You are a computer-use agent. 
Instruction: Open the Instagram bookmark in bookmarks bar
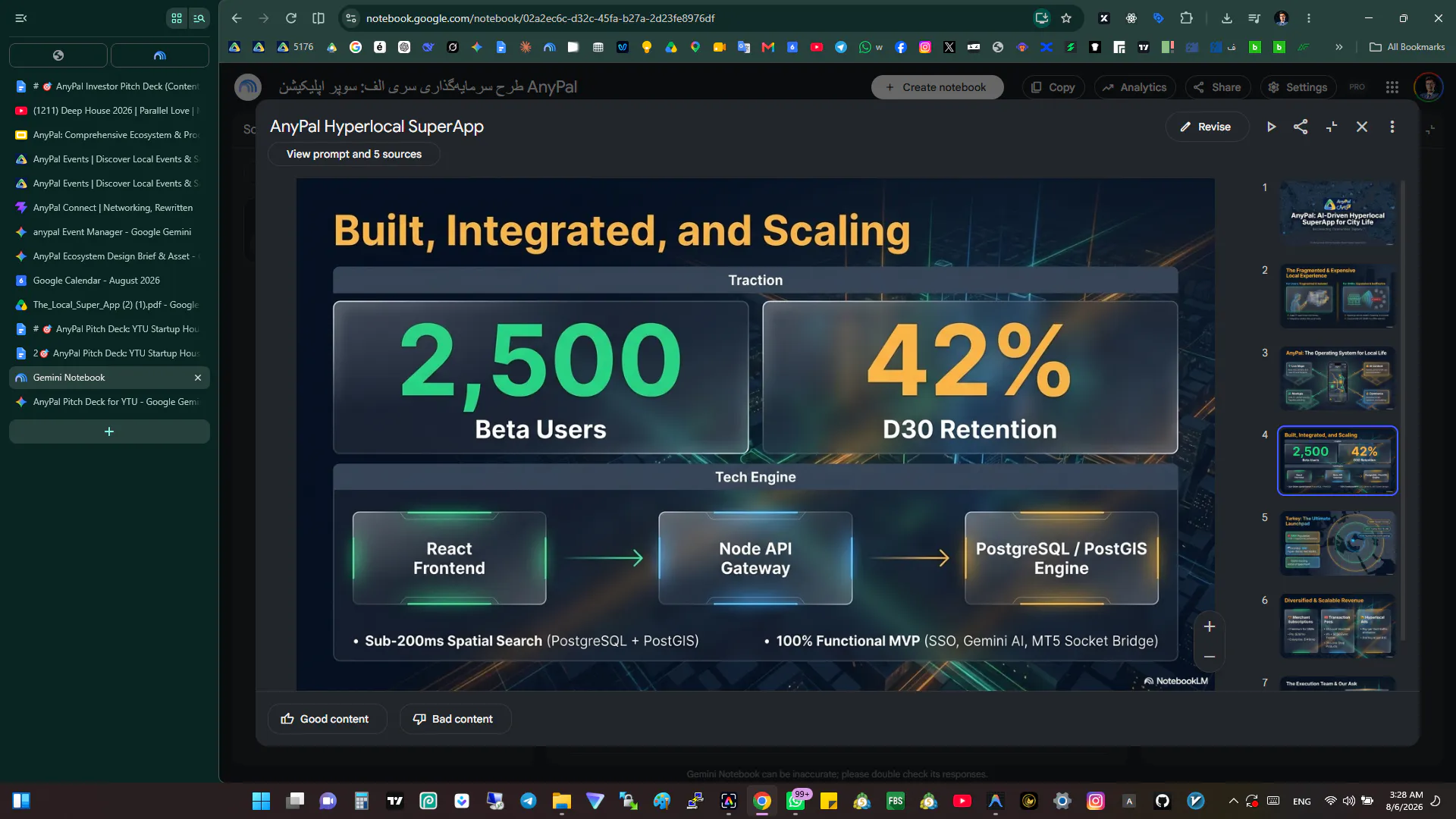(925, 47)
